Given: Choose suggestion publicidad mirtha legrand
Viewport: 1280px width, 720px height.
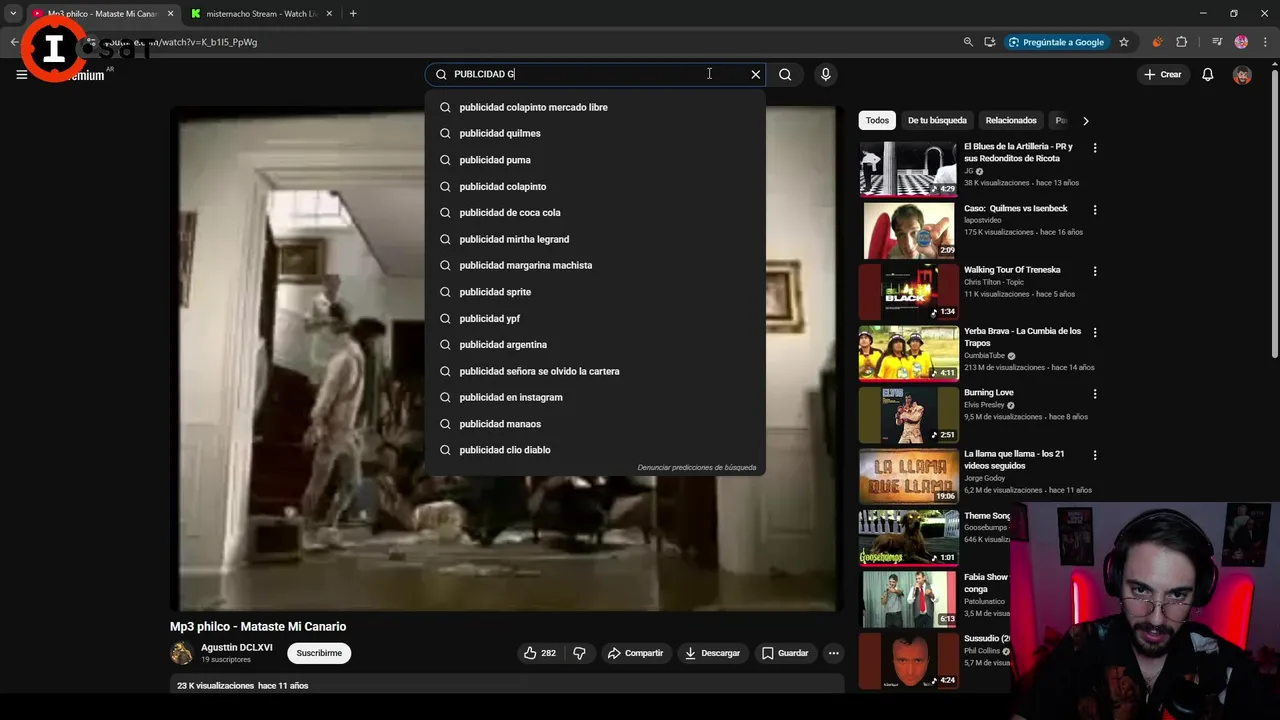Looking at the screenshot, I should (595, 239).
